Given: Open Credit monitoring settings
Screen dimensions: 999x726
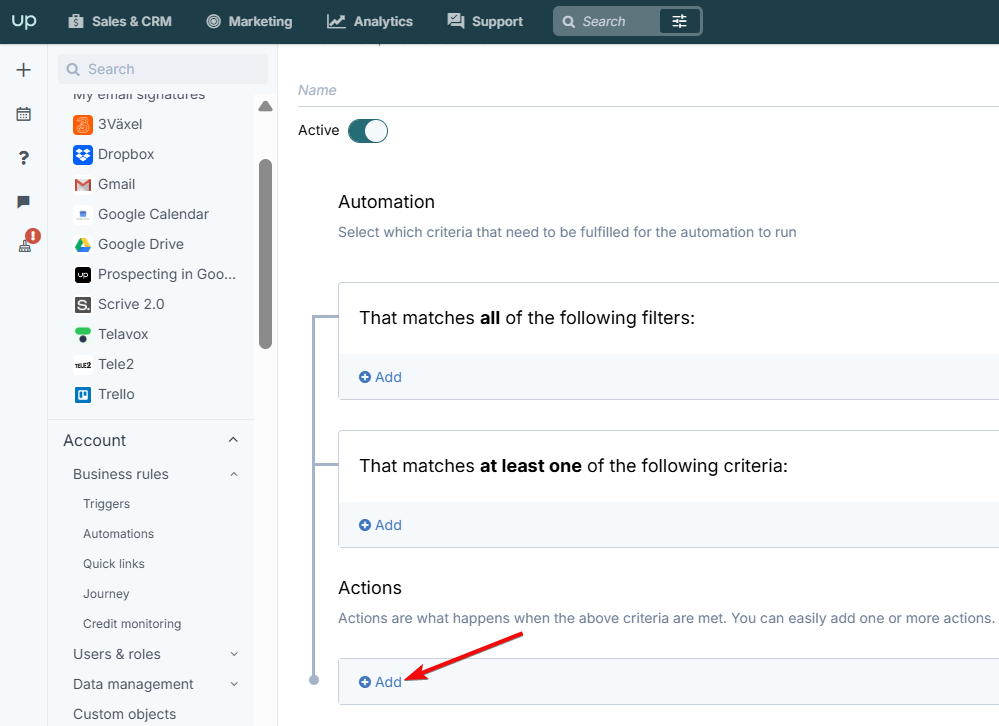Looking at the screenshot, I should pos(132,623).
